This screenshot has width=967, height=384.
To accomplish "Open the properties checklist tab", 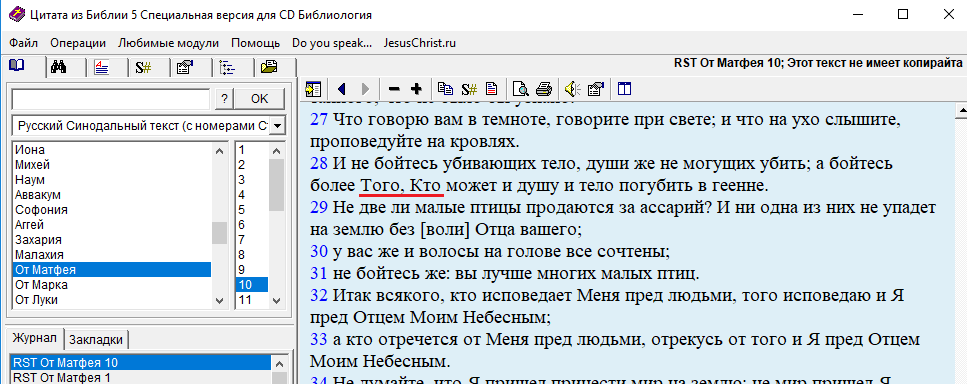I will coord(184,68).
